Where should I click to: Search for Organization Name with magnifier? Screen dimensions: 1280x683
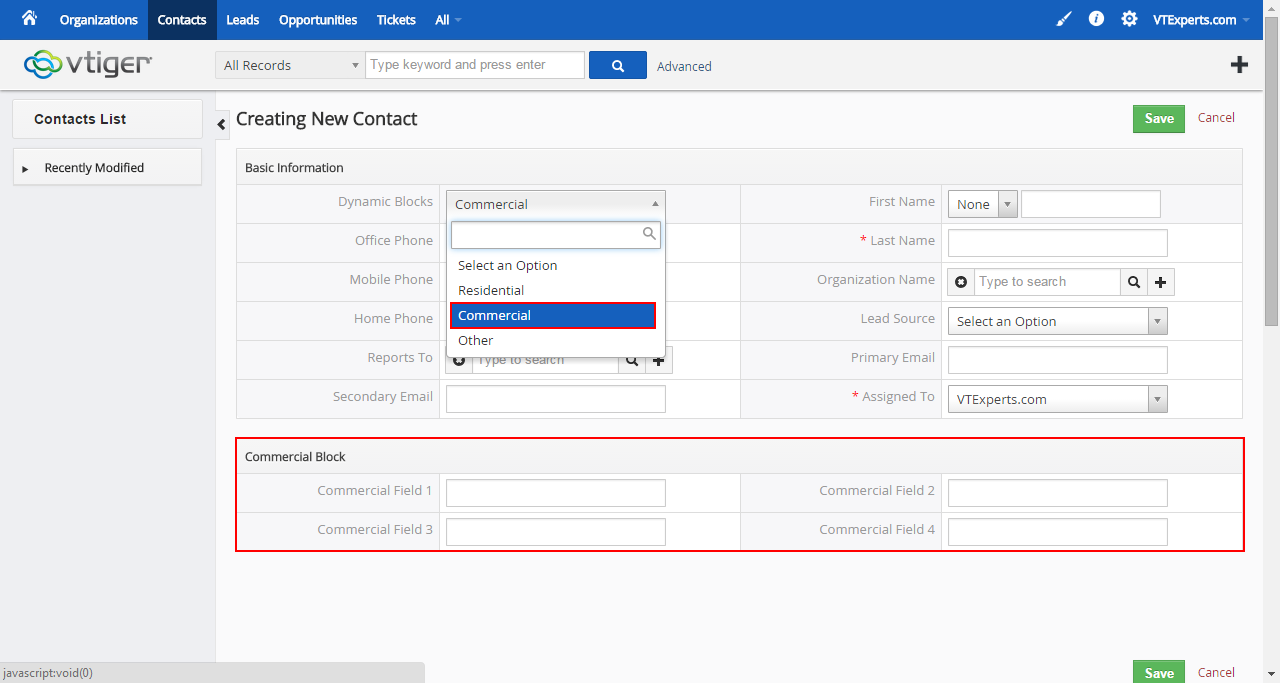[x=1133, y=282]
